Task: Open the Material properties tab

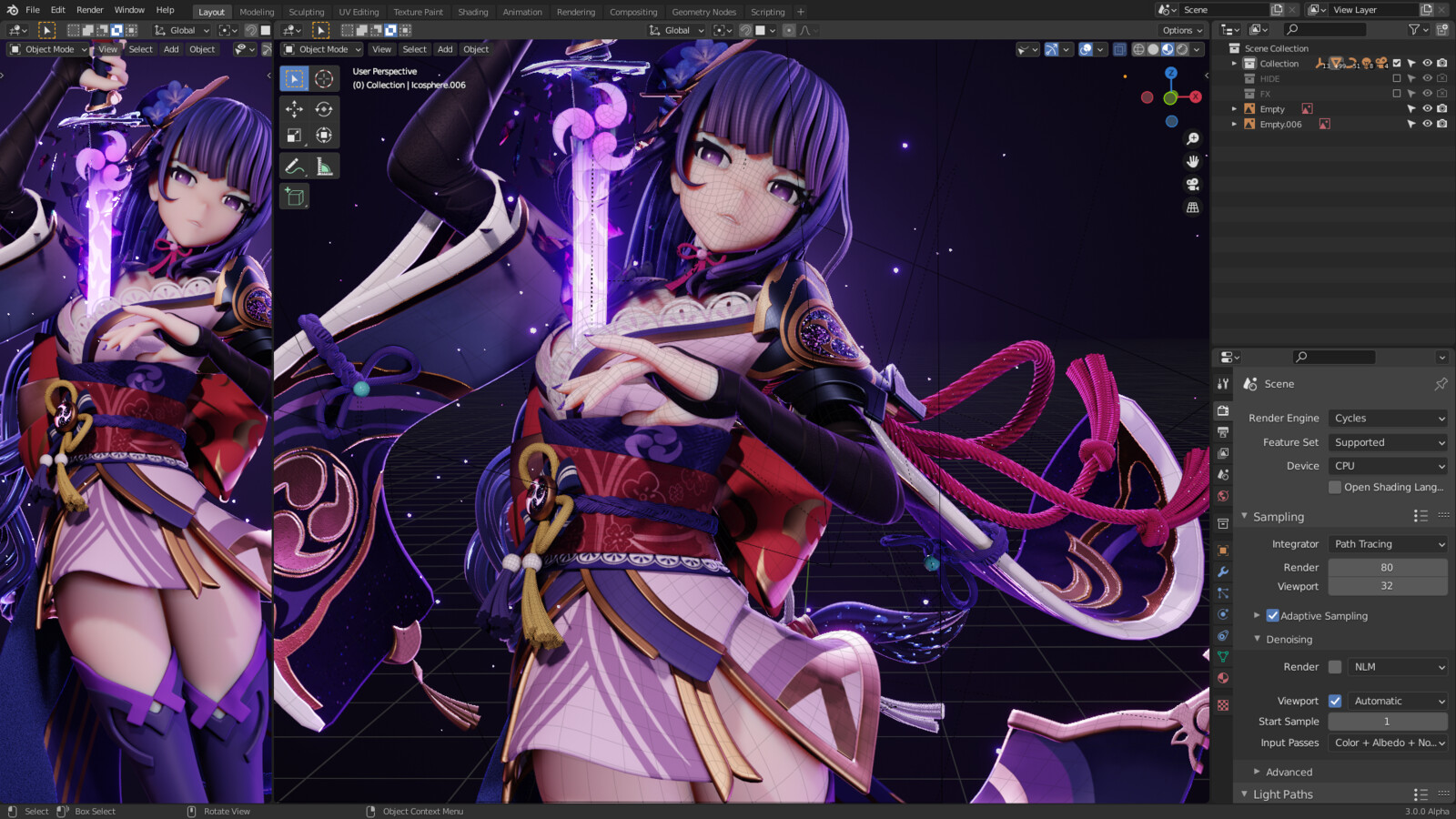Action: click(1223, 678)
